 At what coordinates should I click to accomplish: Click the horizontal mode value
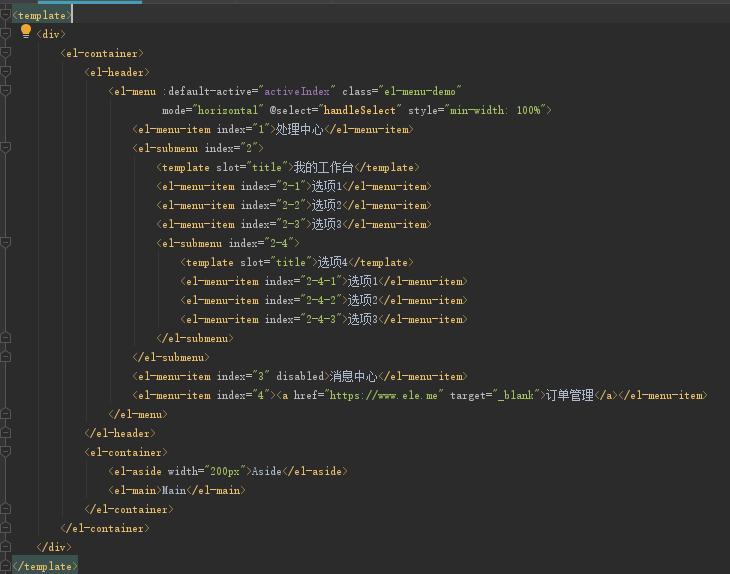(x=228, y=110)
